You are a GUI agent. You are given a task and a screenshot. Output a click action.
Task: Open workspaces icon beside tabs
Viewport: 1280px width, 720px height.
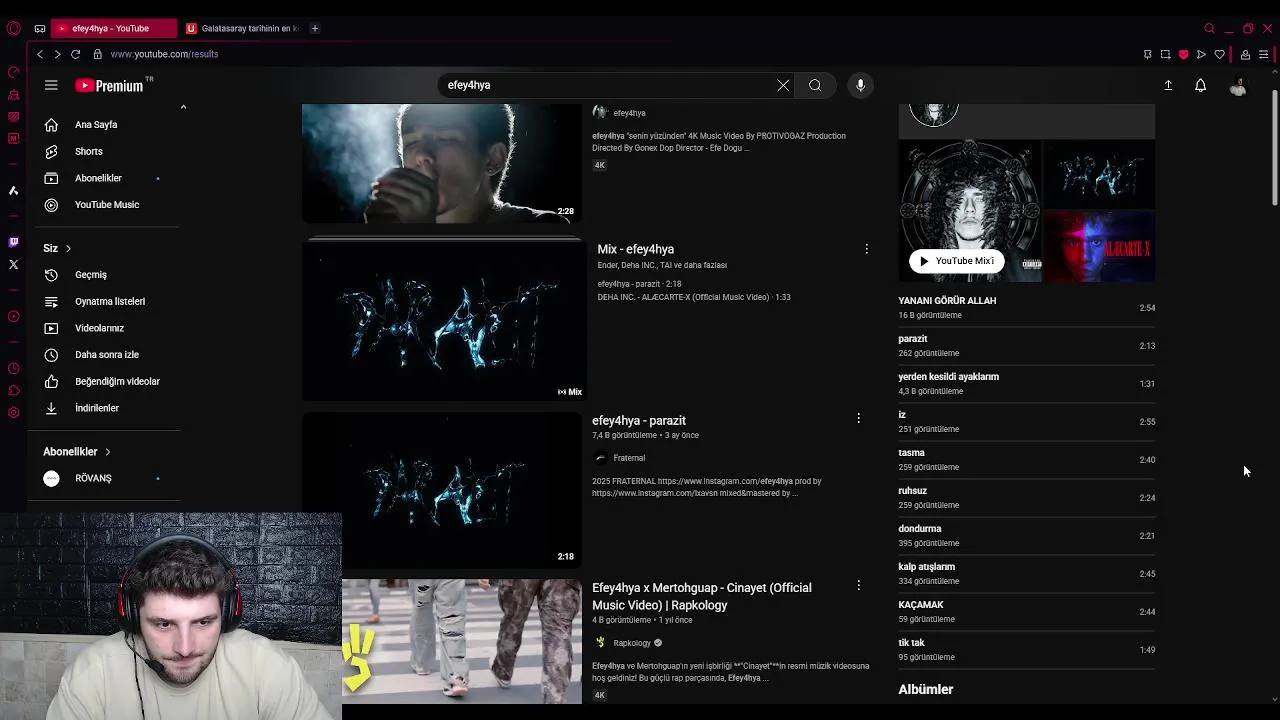click(39, 28)
